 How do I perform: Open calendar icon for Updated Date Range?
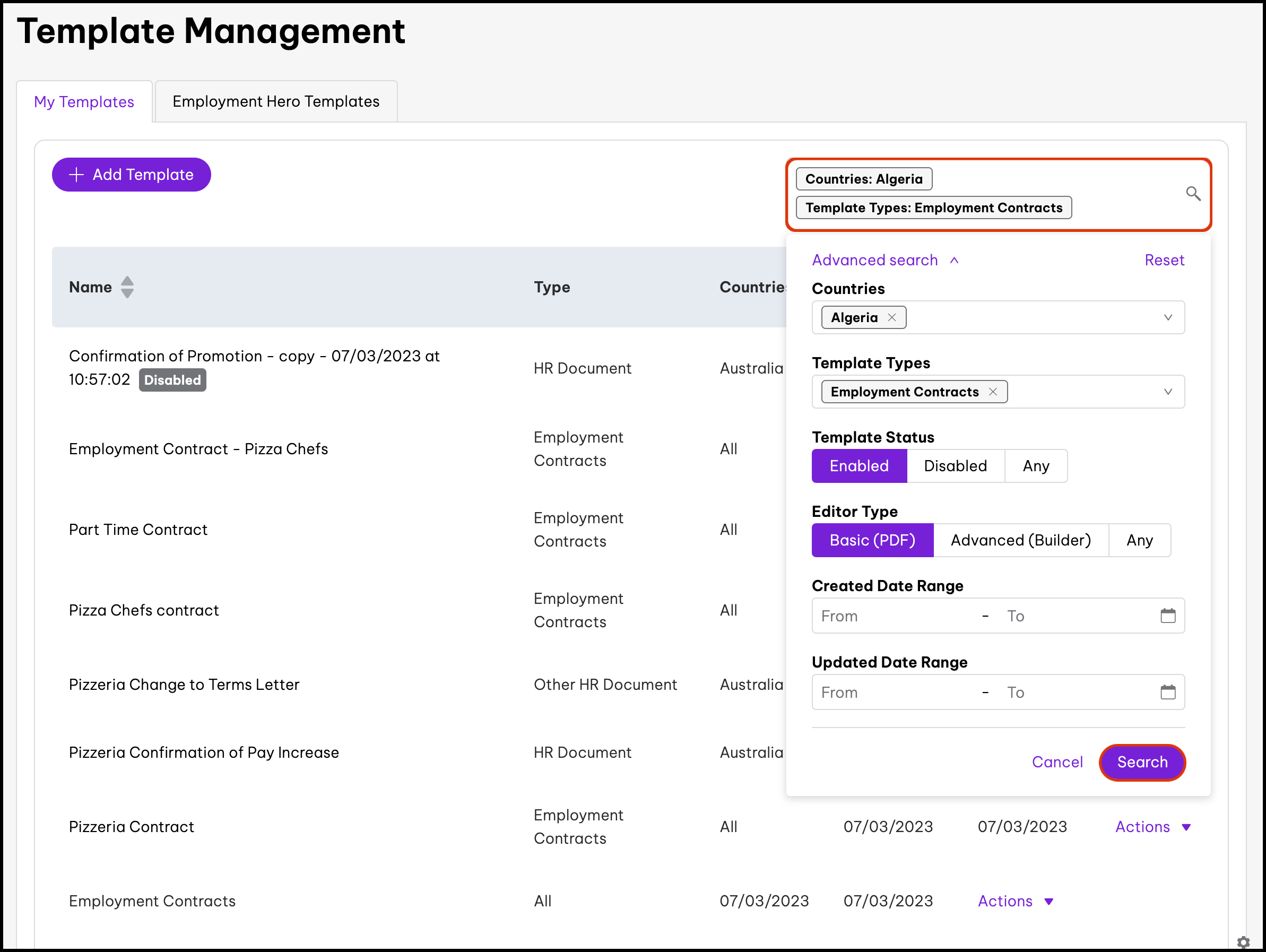[x=1167, y=692]
